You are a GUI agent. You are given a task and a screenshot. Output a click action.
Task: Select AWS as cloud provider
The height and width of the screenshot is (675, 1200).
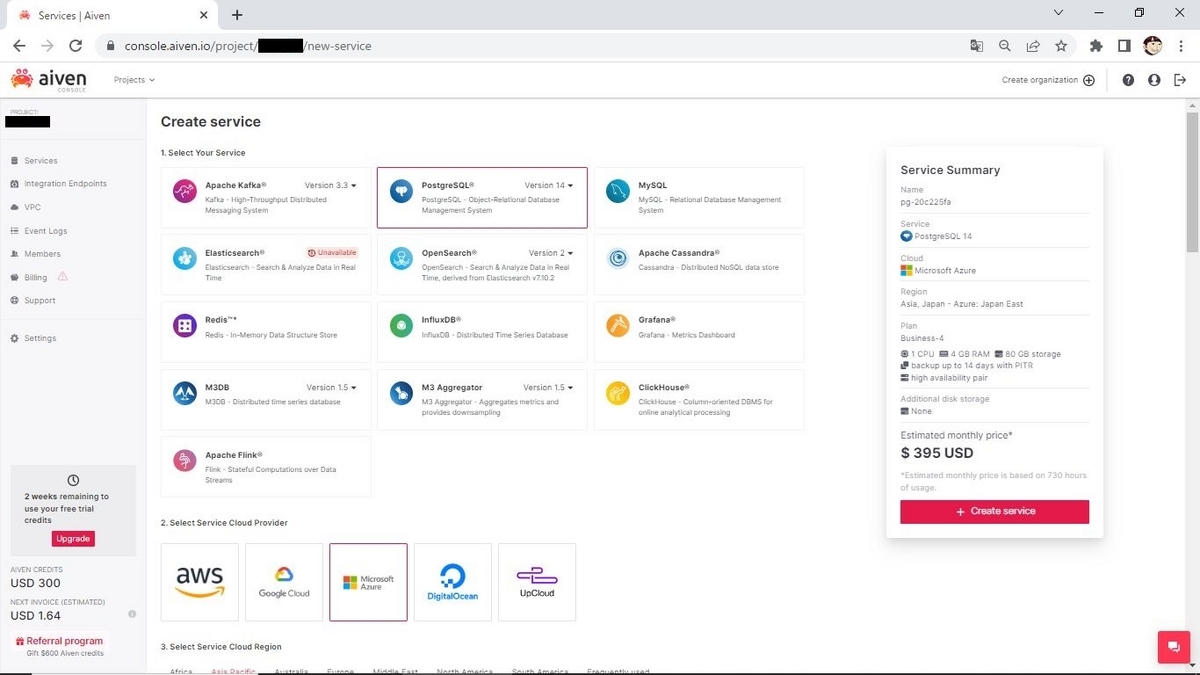click(x=200, y=582)
